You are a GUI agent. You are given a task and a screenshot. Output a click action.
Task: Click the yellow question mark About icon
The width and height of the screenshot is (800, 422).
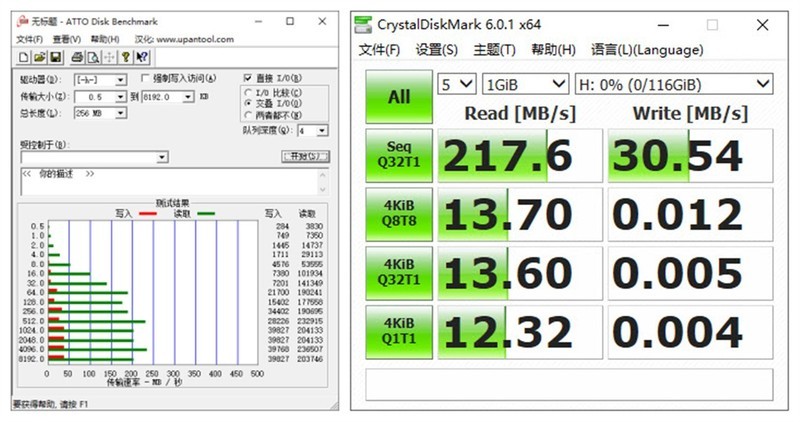(x=126, y=57)
